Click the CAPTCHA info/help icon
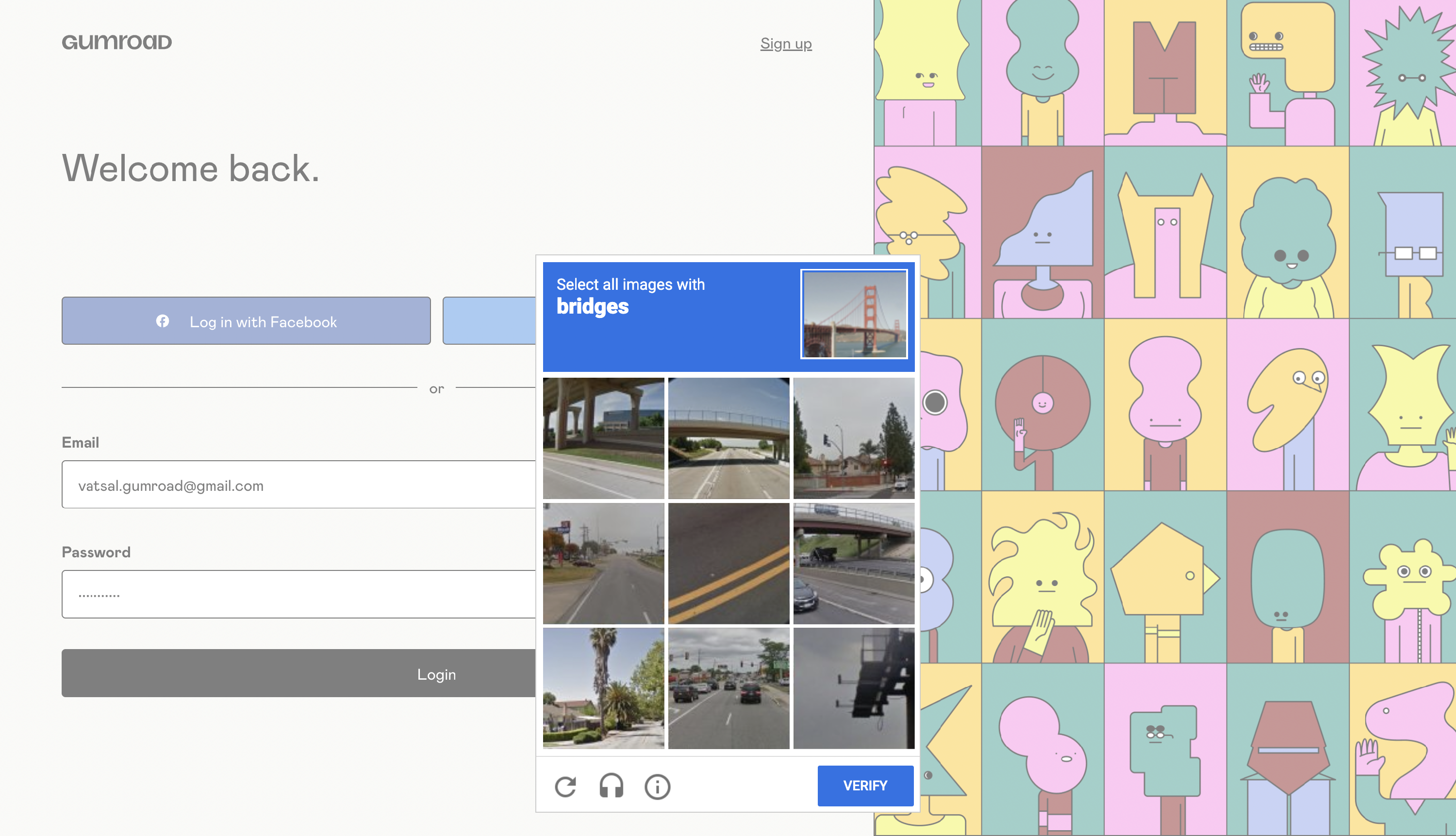 coord(657,785)
